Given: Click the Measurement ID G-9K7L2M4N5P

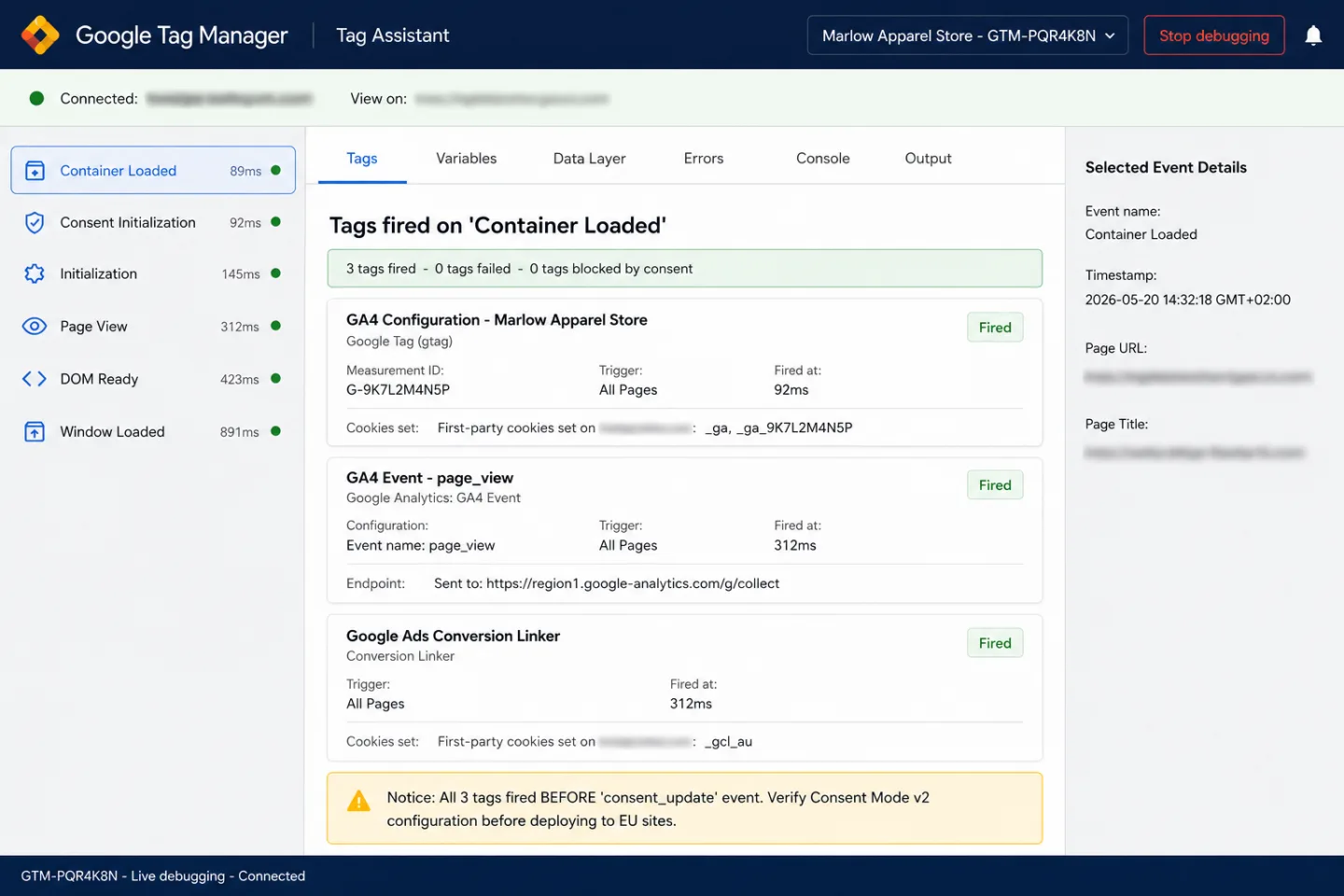Looking at the screenshot, I should [398, 390].
